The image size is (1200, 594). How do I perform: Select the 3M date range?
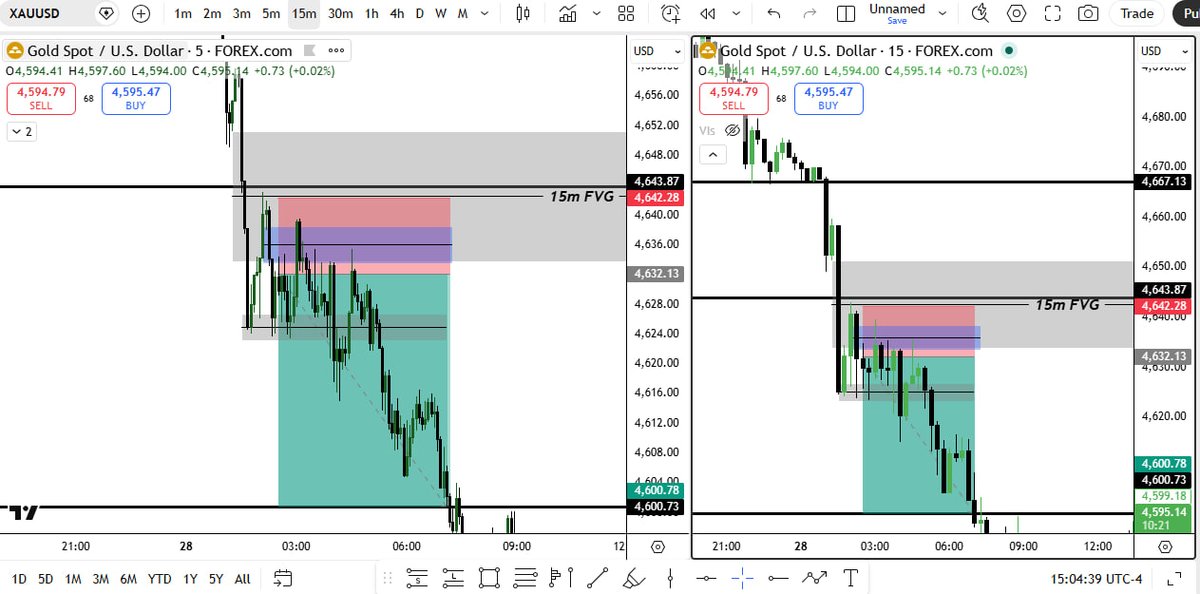pos(100,578)
